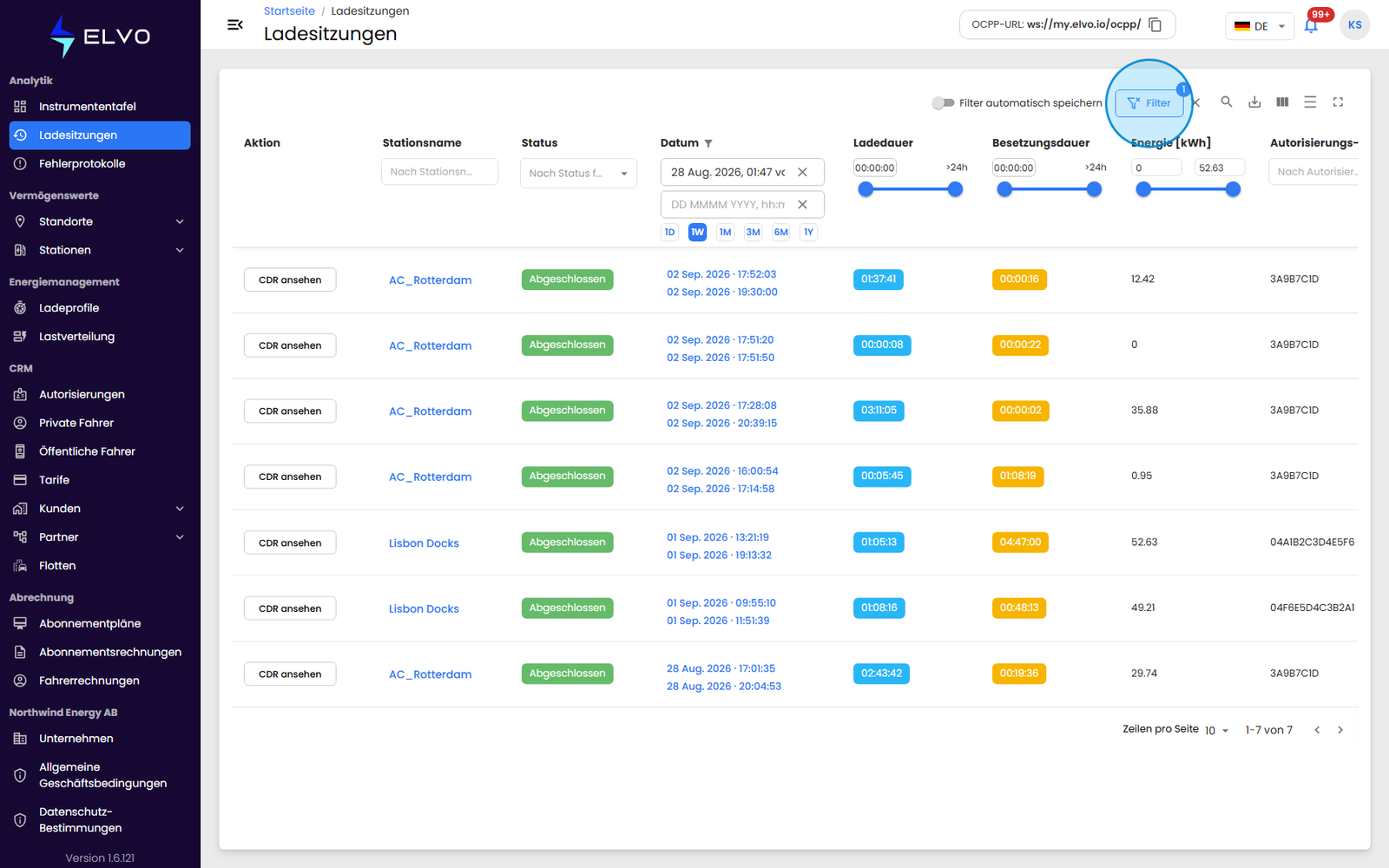Click the Datum column sort icon
Viewport: 1389px width, 868px height.
708,143
